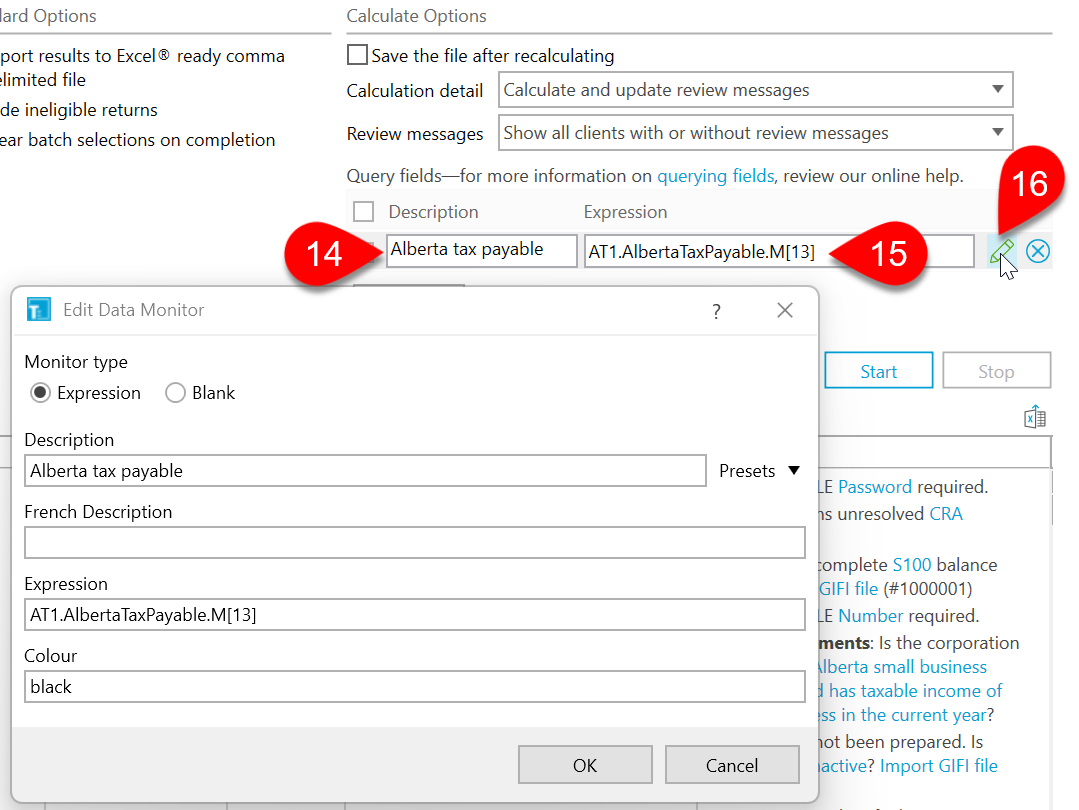1079x810 pixels.
Task: Click the dialog Expression input field
Action: pos(415,614)
